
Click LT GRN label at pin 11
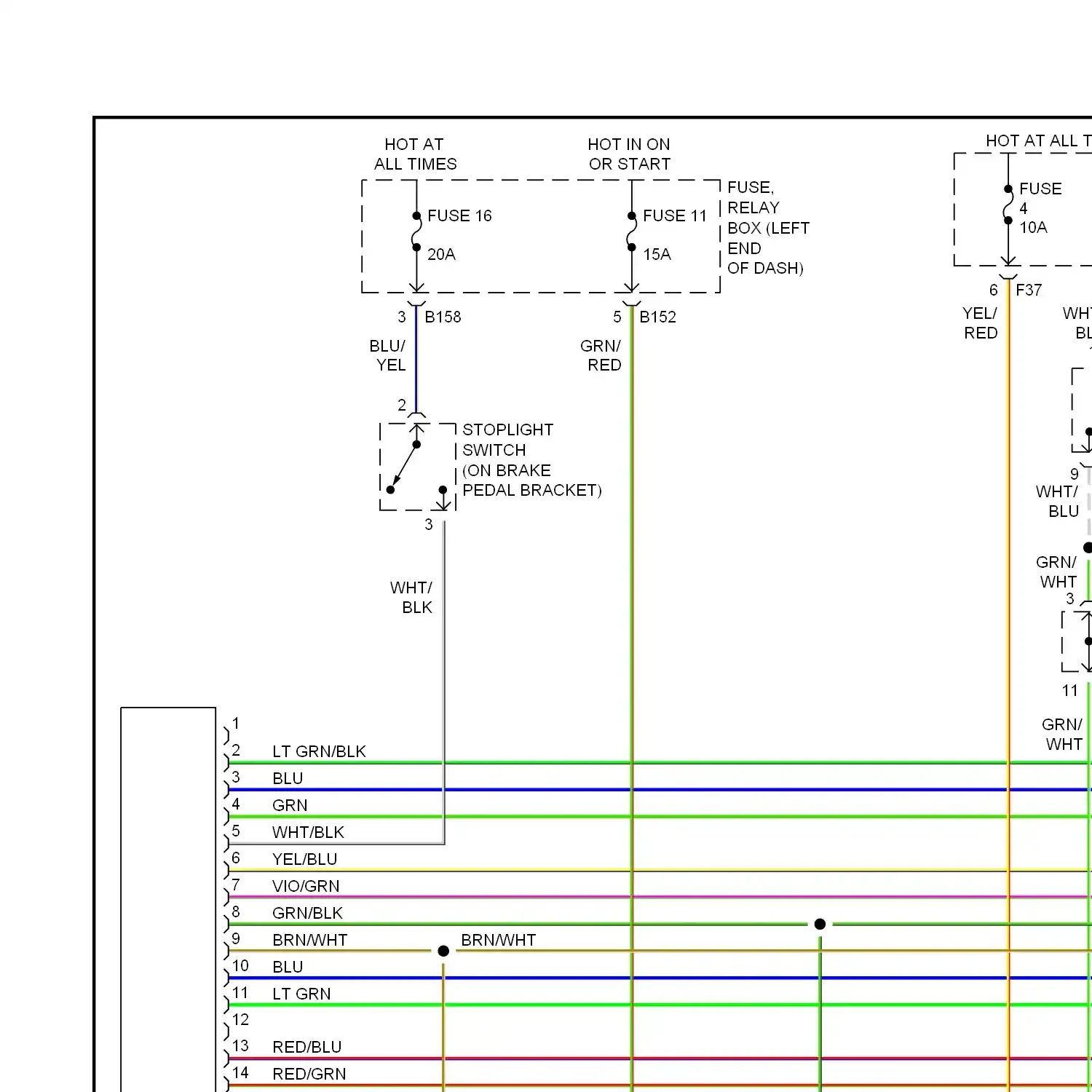pyautogui.click(x=301, y=994)
